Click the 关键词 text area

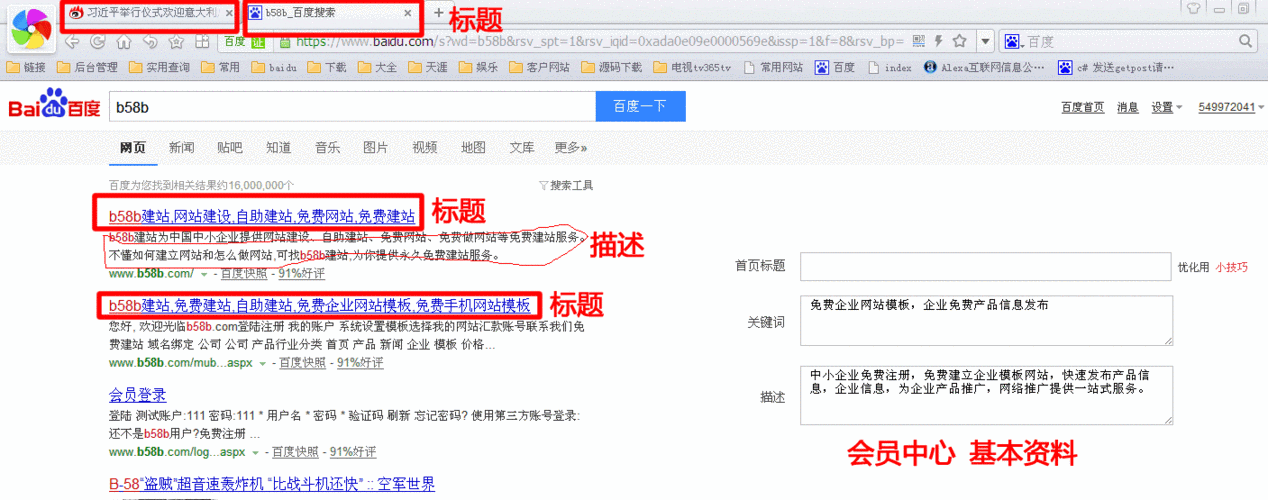(986, 320)
